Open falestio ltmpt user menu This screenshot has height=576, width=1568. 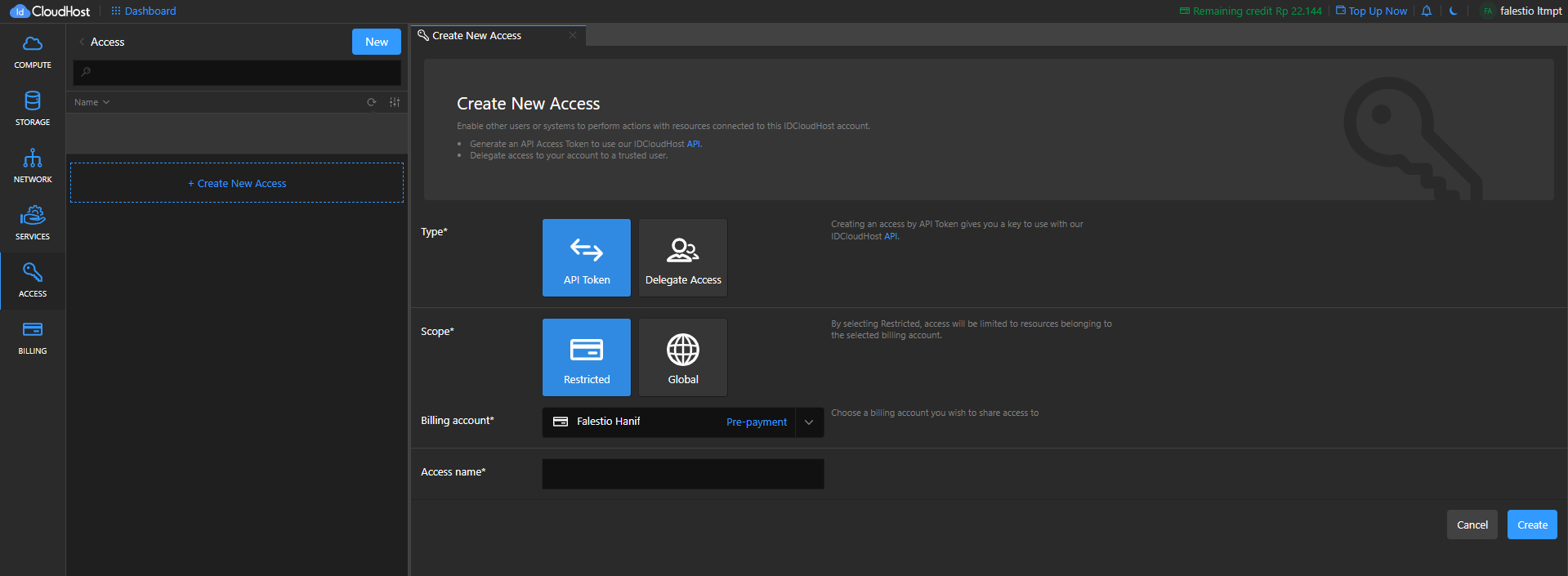point(1521,11)
